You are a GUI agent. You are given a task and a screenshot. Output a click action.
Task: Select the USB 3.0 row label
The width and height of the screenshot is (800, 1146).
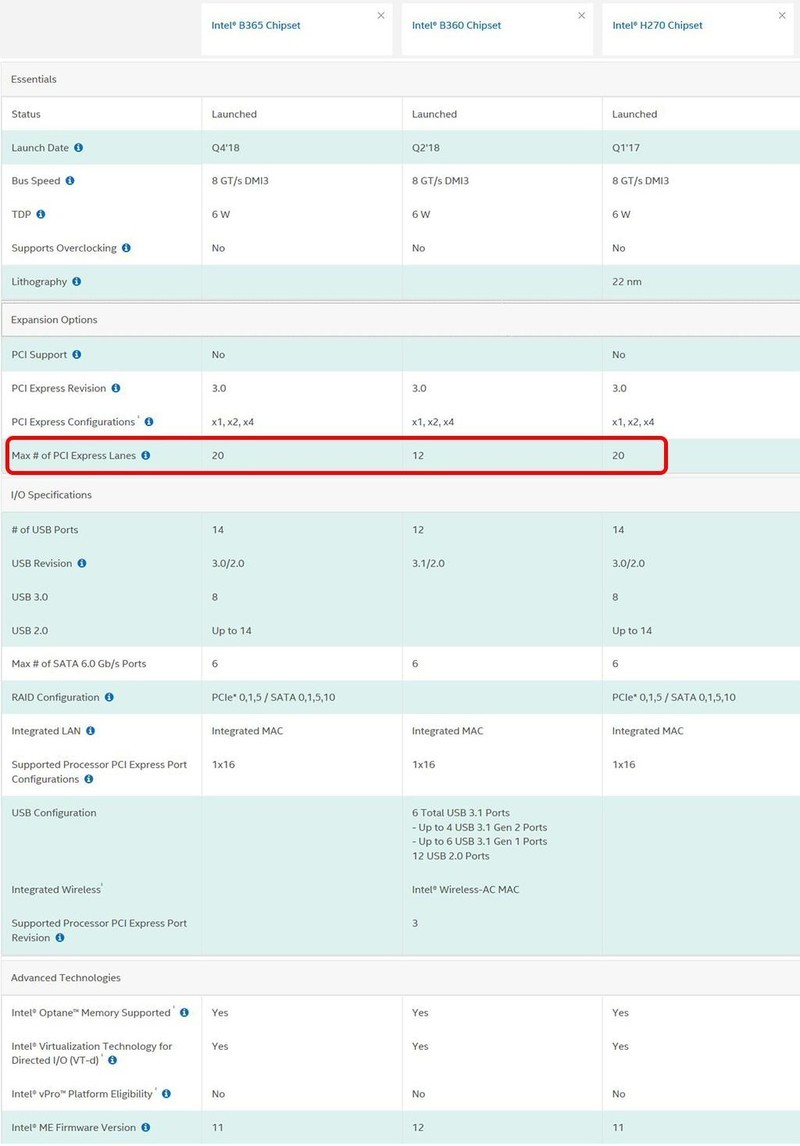[29, 597]
